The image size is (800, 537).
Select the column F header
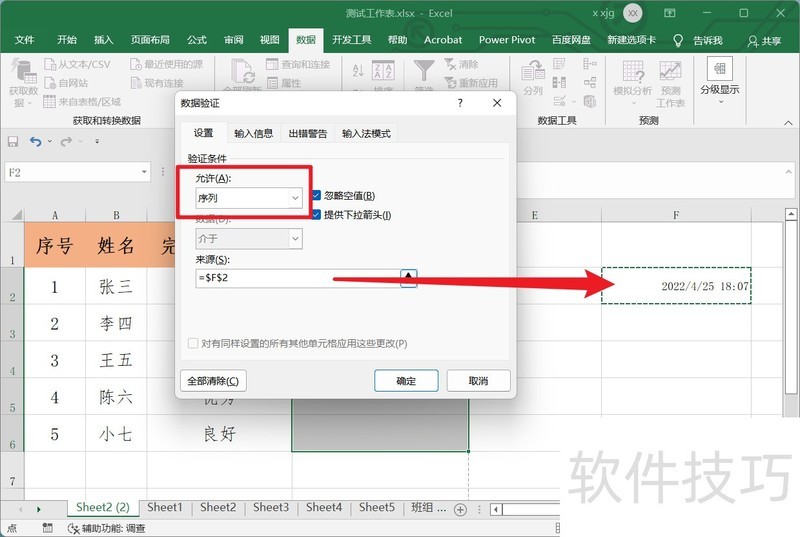click(x=676, y=215)
